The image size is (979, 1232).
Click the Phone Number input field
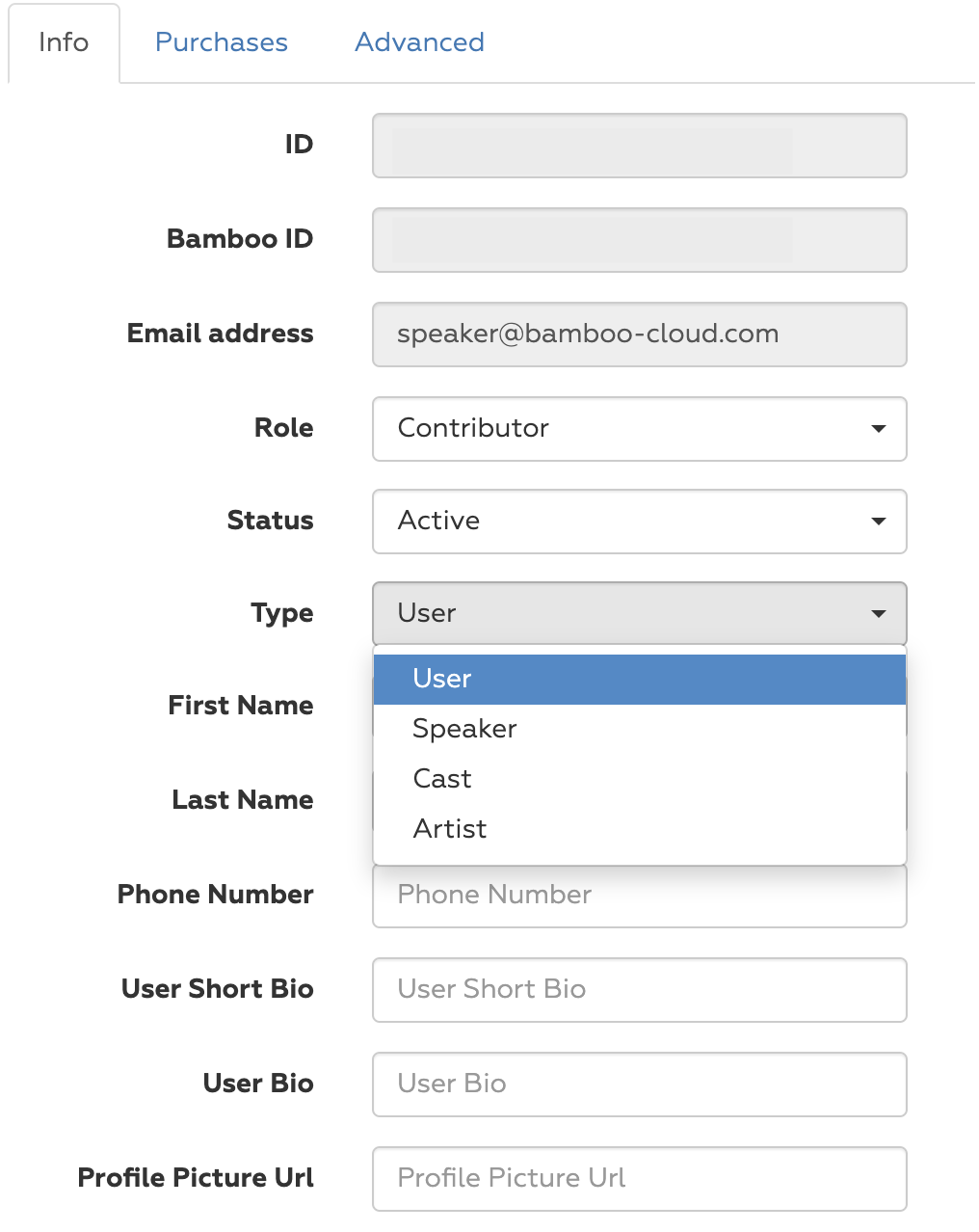tap(640, 896)
